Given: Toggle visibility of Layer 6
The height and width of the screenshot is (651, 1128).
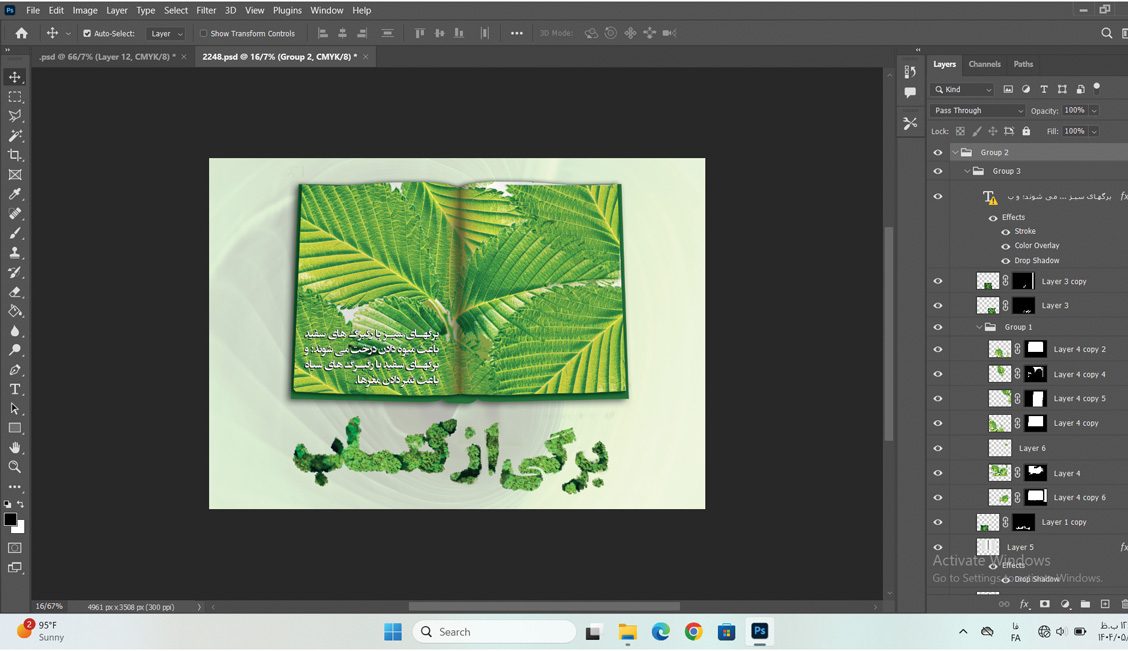Looking at the screenshot, I should coord(937,448).
